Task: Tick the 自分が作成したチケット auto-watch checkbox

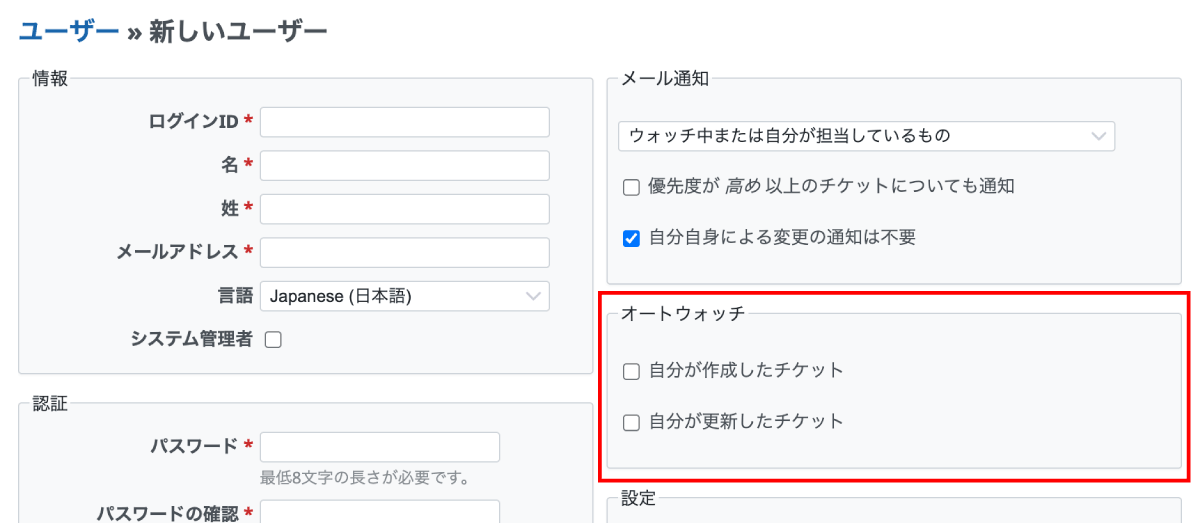Action: [631, 372]
